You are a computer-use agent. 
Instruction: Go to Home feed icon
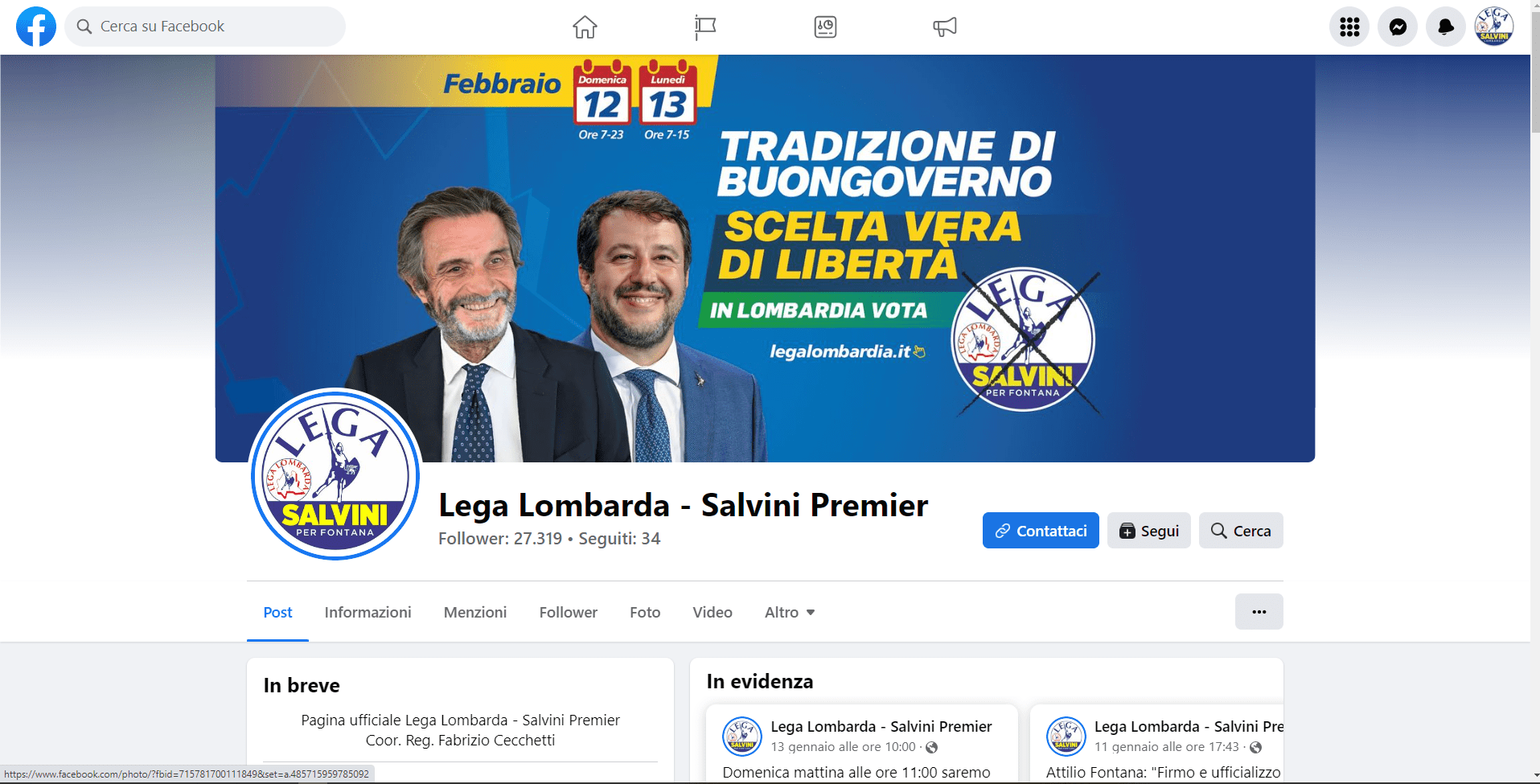(x=585, y=27)
